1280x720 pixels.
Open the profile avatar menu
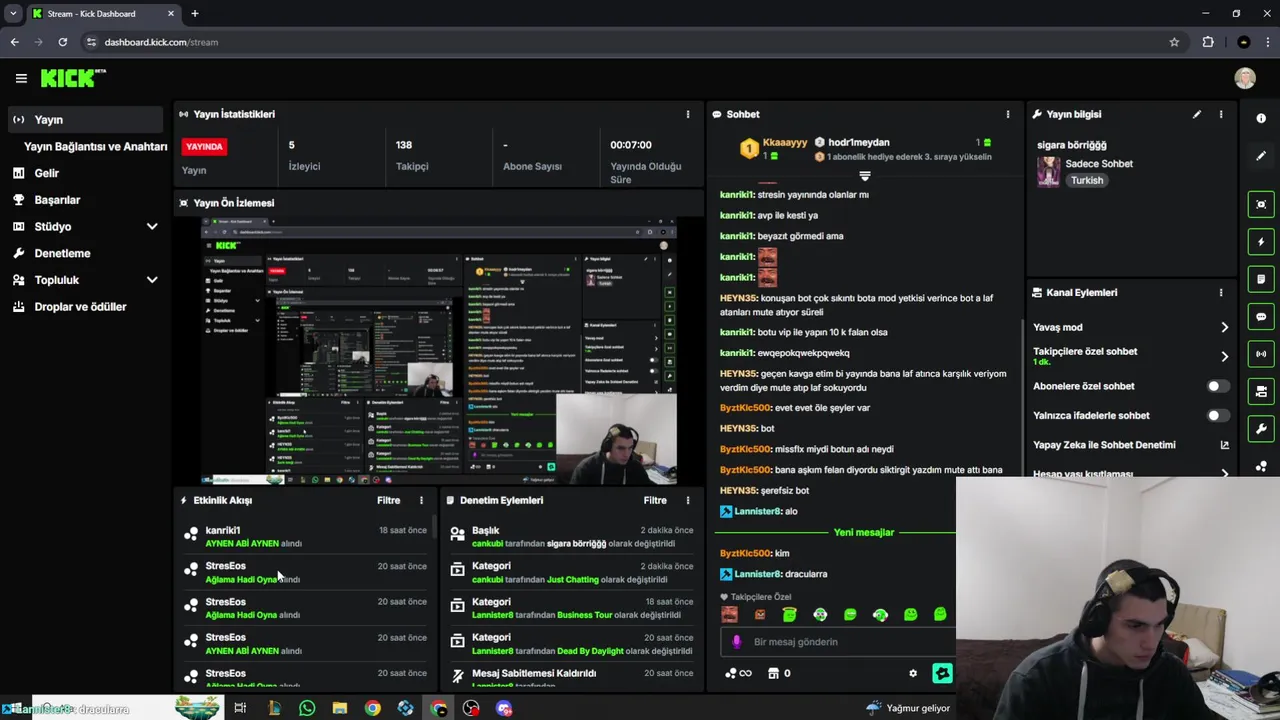pos(1245,78)
